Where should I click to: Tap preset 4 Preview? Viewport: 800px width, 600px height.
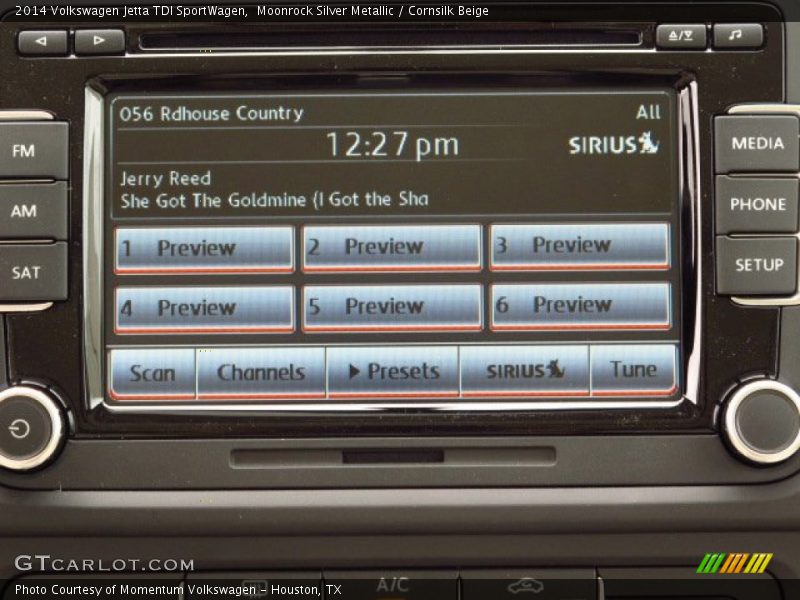[x=205, y=309]
